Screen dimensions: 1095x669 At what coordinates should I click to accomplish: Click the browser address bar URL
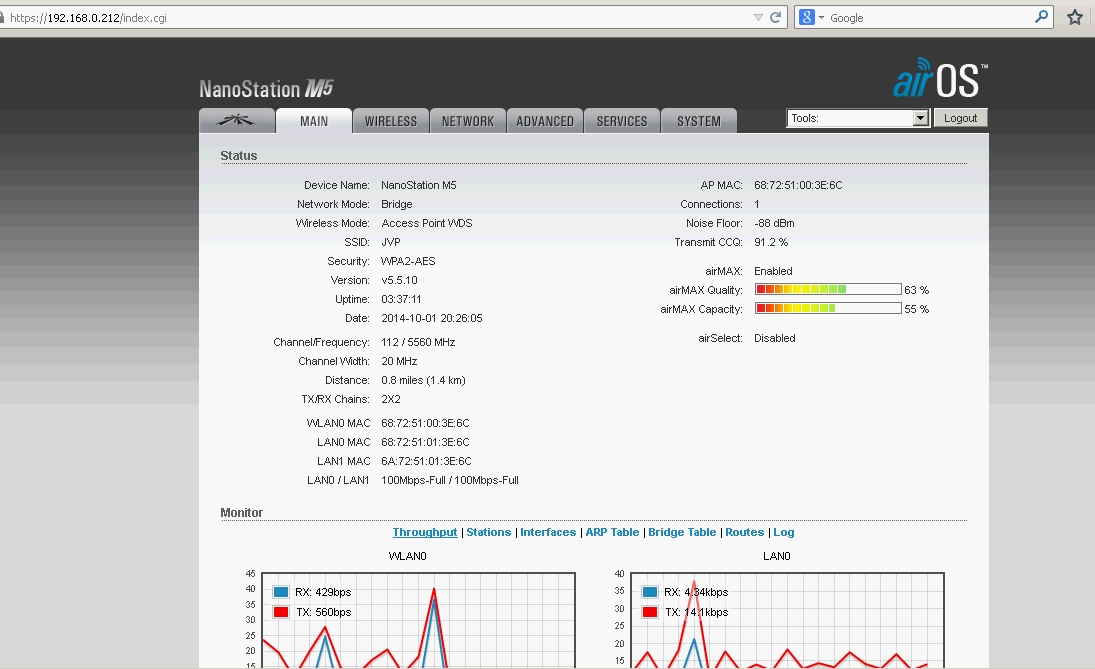point(89,17)
